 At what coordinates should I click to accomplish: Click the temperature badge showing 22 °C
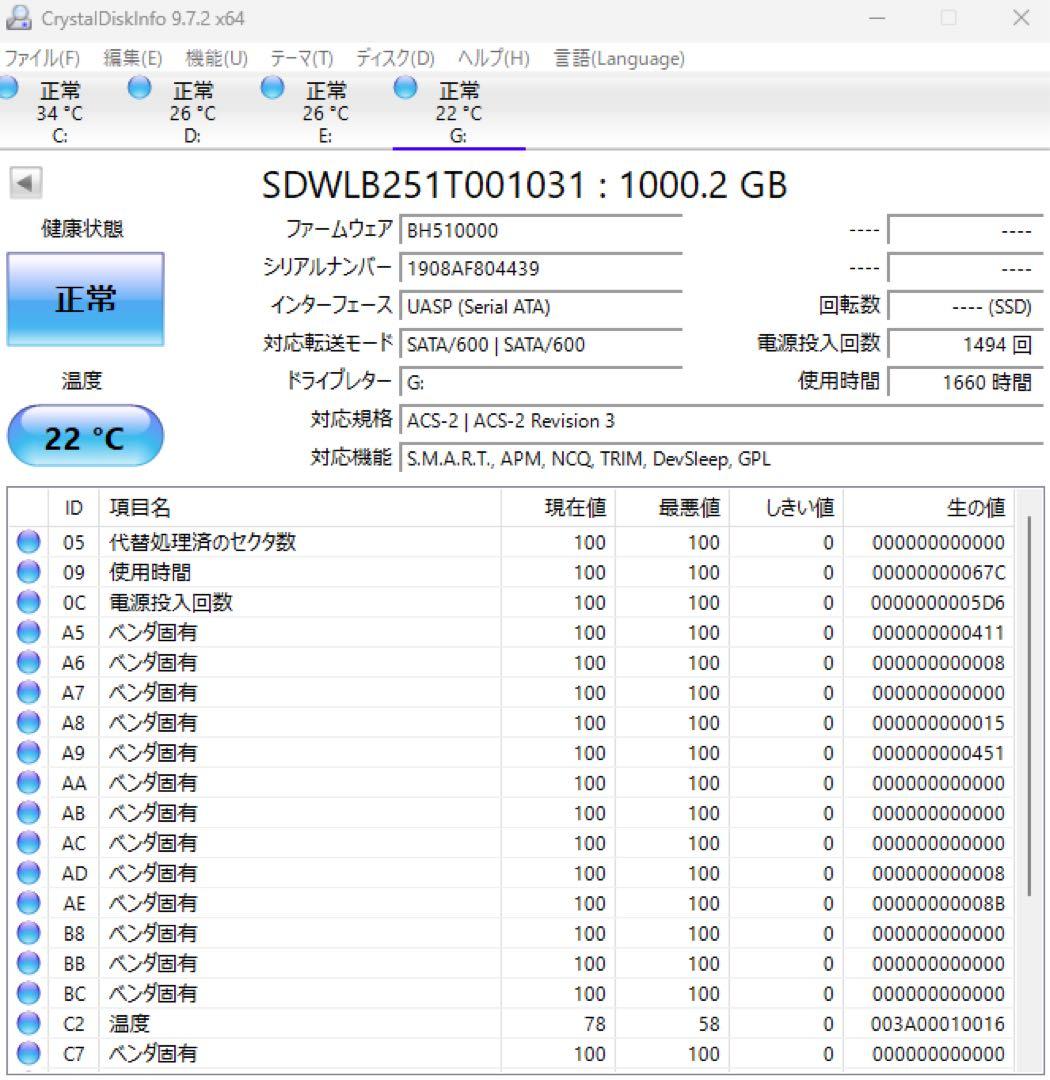84,433
